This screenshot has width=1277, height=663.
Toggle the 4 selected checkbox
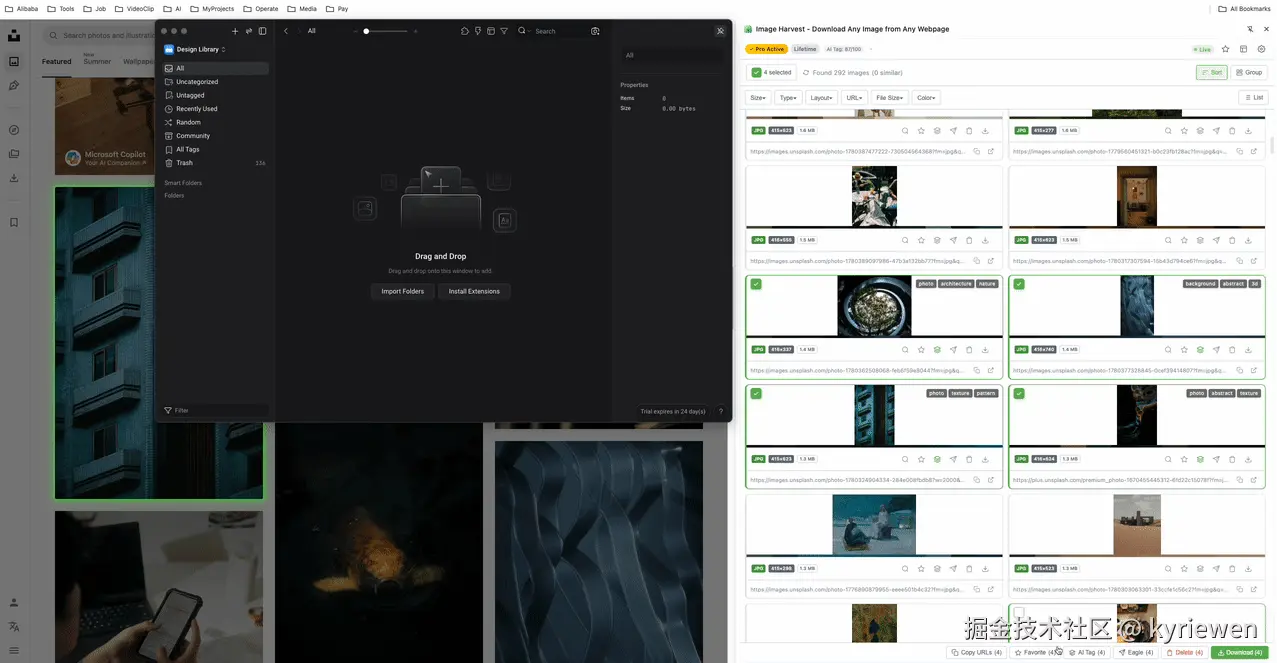(x=757, y=72)
